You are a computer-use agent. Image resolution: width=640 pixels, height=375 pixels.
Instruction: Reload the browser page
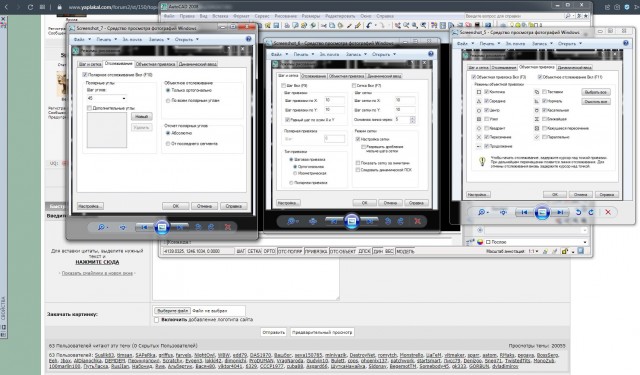[30, 7]
